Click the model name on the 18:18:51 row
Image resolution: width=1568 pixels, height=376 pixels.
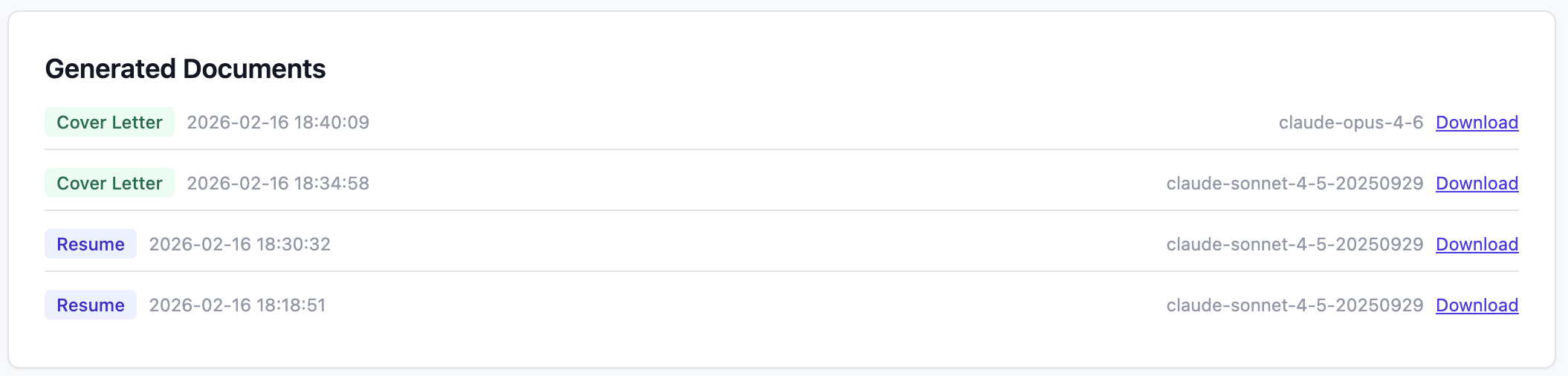[1295, 305]
